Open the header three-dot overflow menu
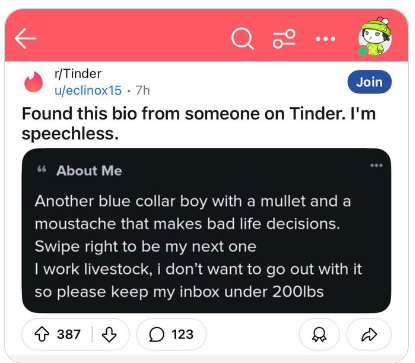Viewport: 415px width, 363px height. (x=325, y=39)
